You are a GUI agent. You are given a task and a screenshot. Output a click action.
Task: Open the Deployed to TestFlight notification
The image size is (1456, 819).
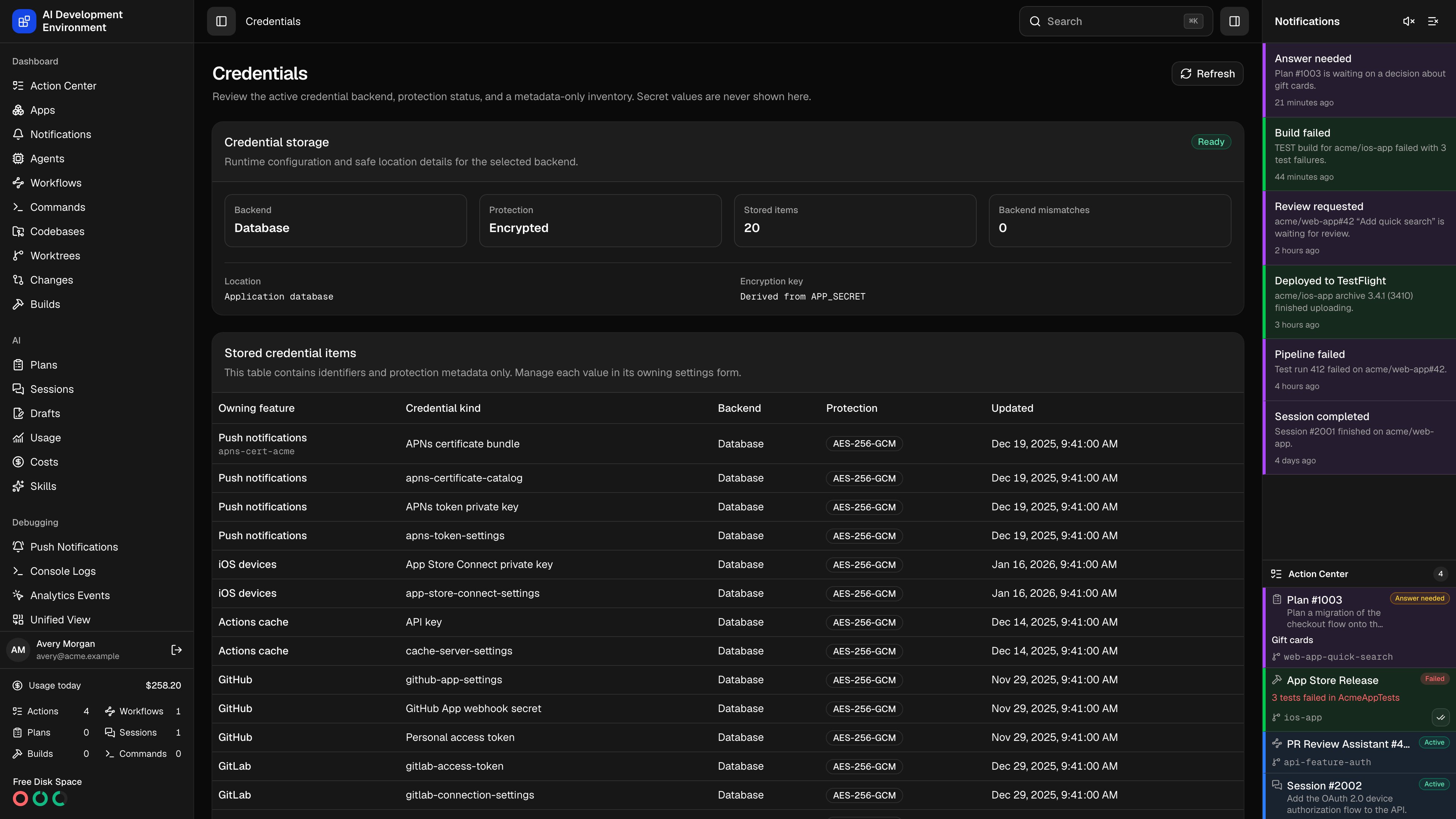1359,303
